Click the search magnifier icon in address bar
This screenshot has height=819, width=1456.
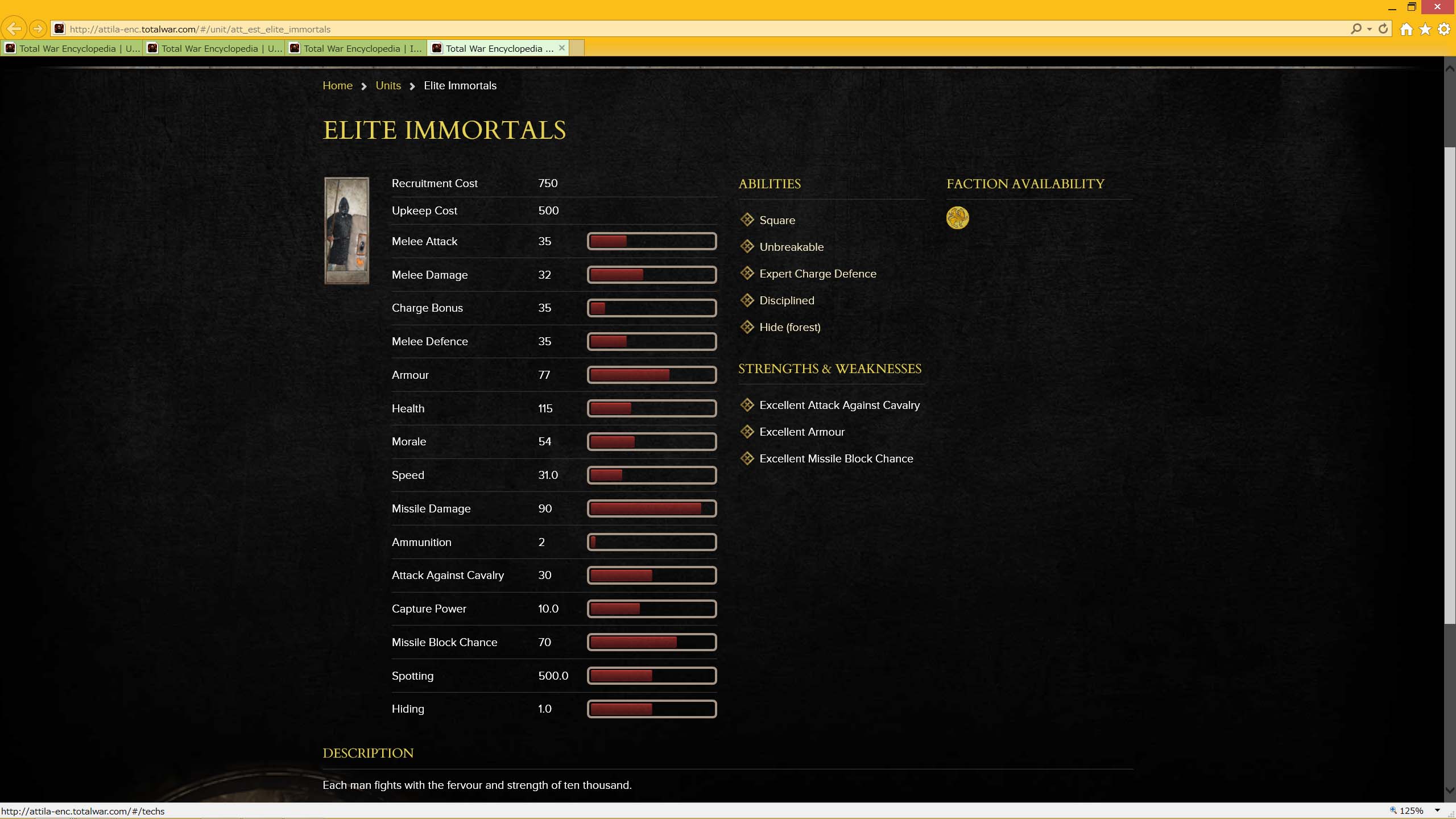(x=1356, y=28)
